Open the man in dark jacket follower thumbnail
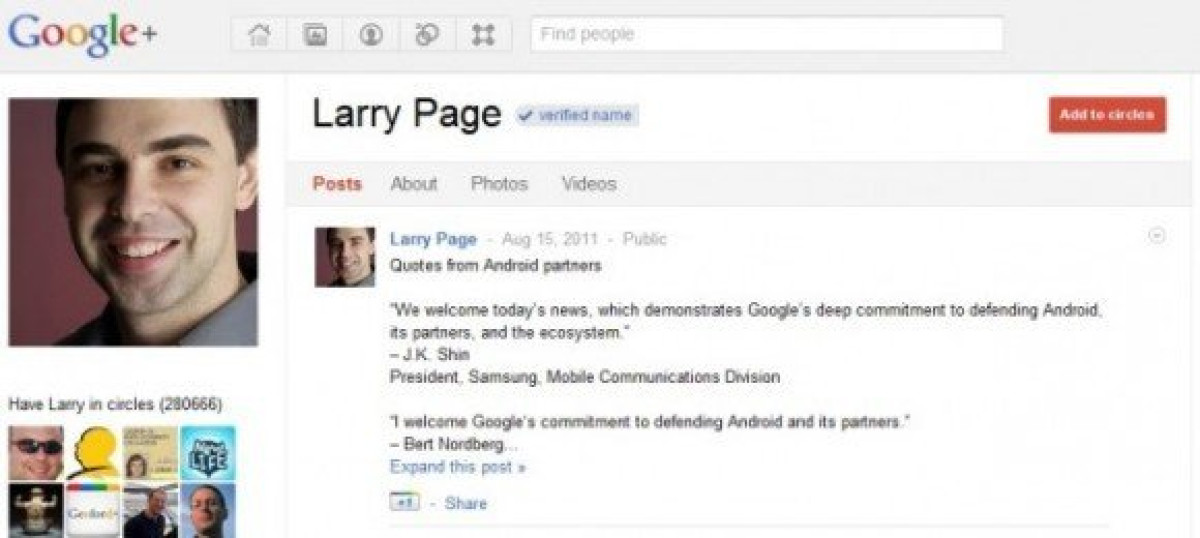 click(x=151, y=510)
